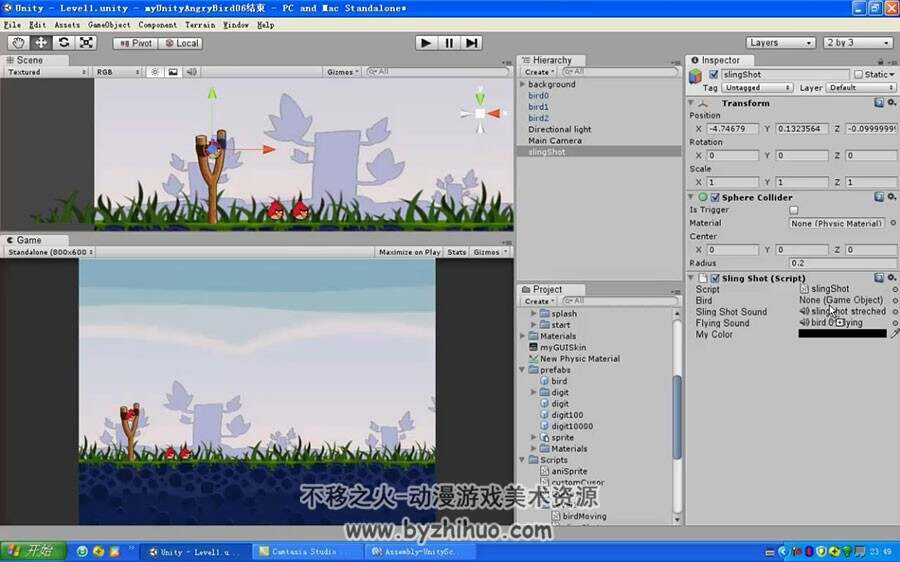Viewport: 900px width, 562px height.
Task: Toggle slingShot object active checkbox
Action: (x=713, y=75)
